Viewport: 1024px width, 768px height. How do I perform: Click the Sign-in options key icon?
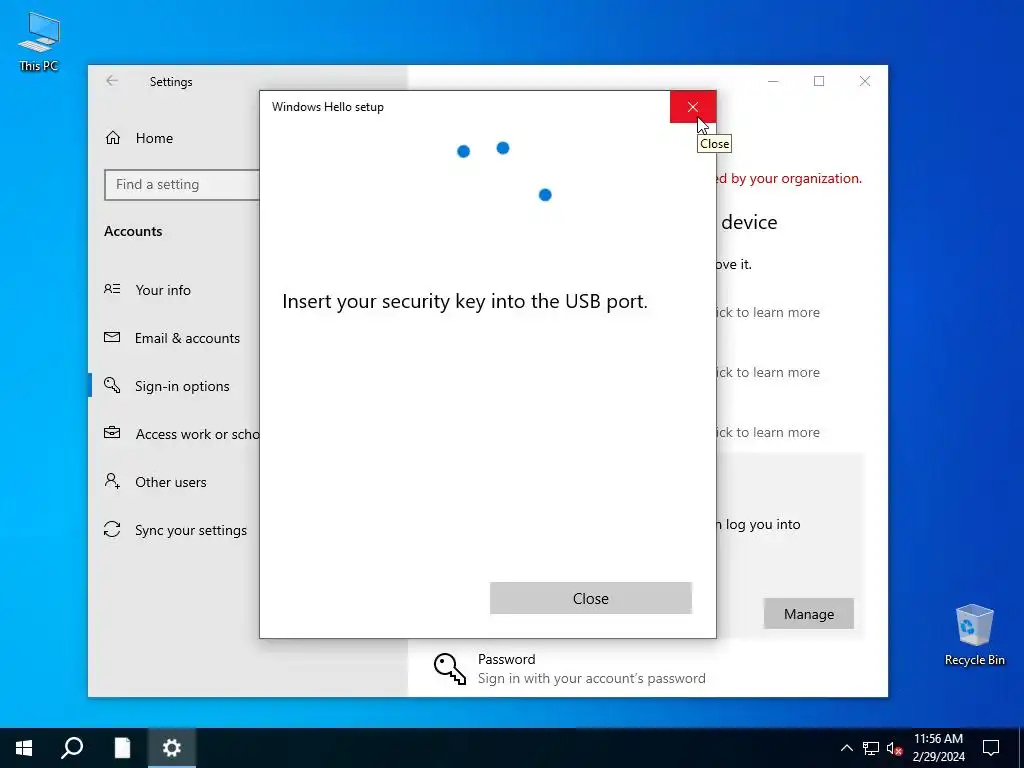coord(112,385)
